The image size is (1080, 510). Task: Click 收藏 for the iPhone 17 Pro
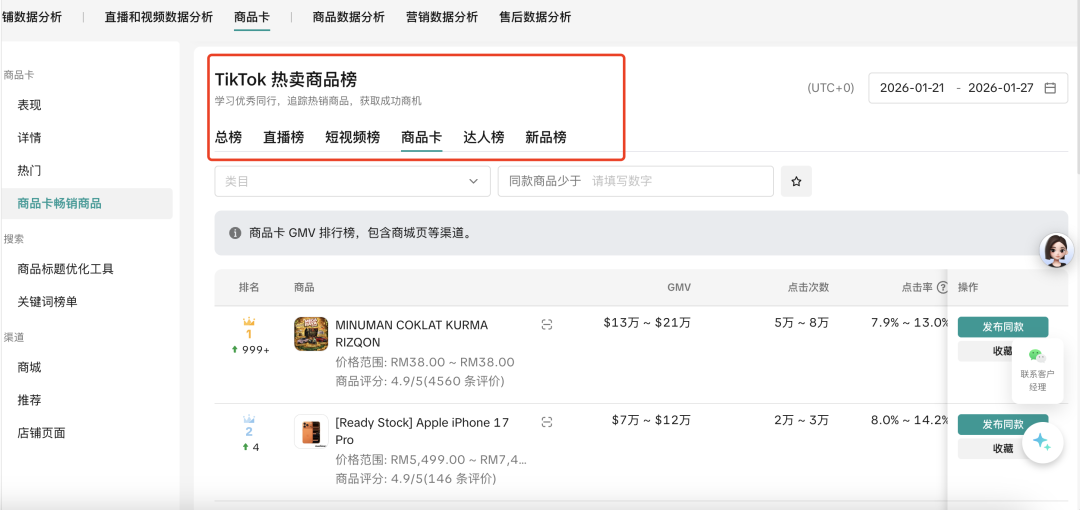(x=1002, y=449)
